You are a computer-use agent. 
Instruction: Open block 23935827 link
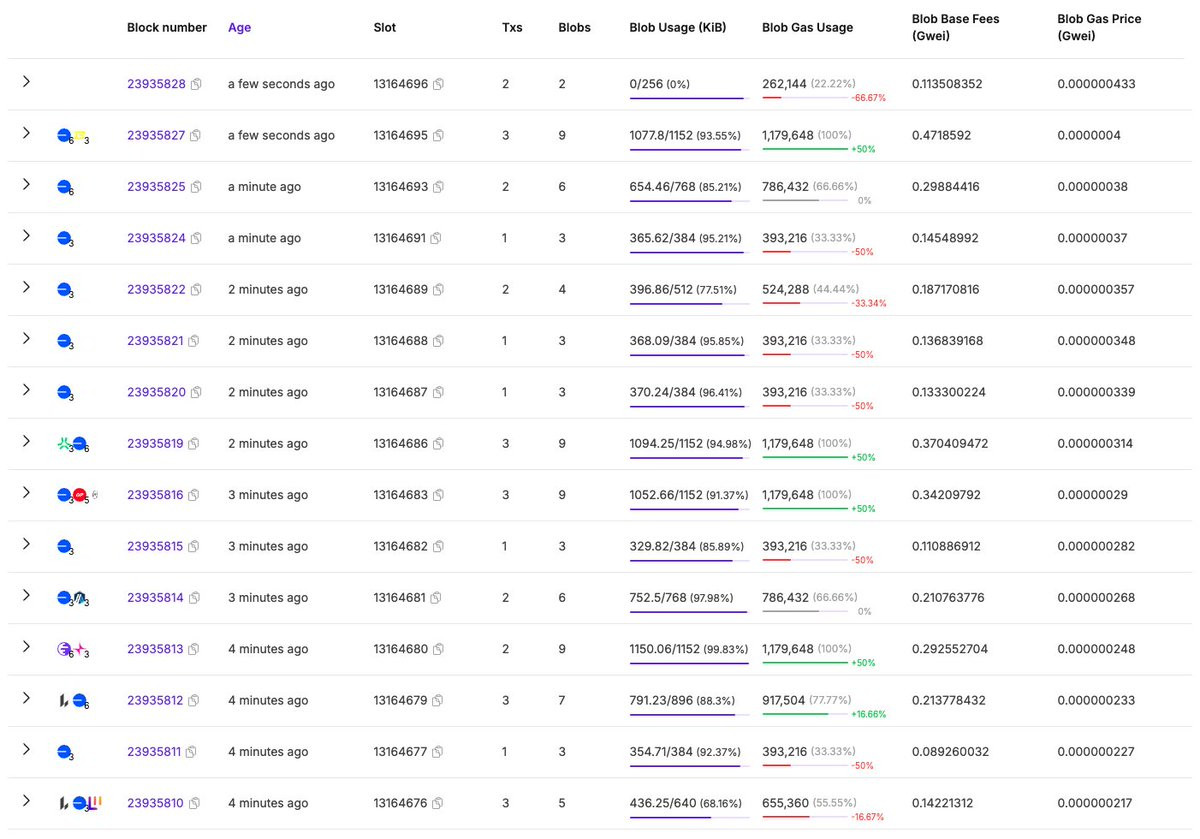click(x=156, y=136)
